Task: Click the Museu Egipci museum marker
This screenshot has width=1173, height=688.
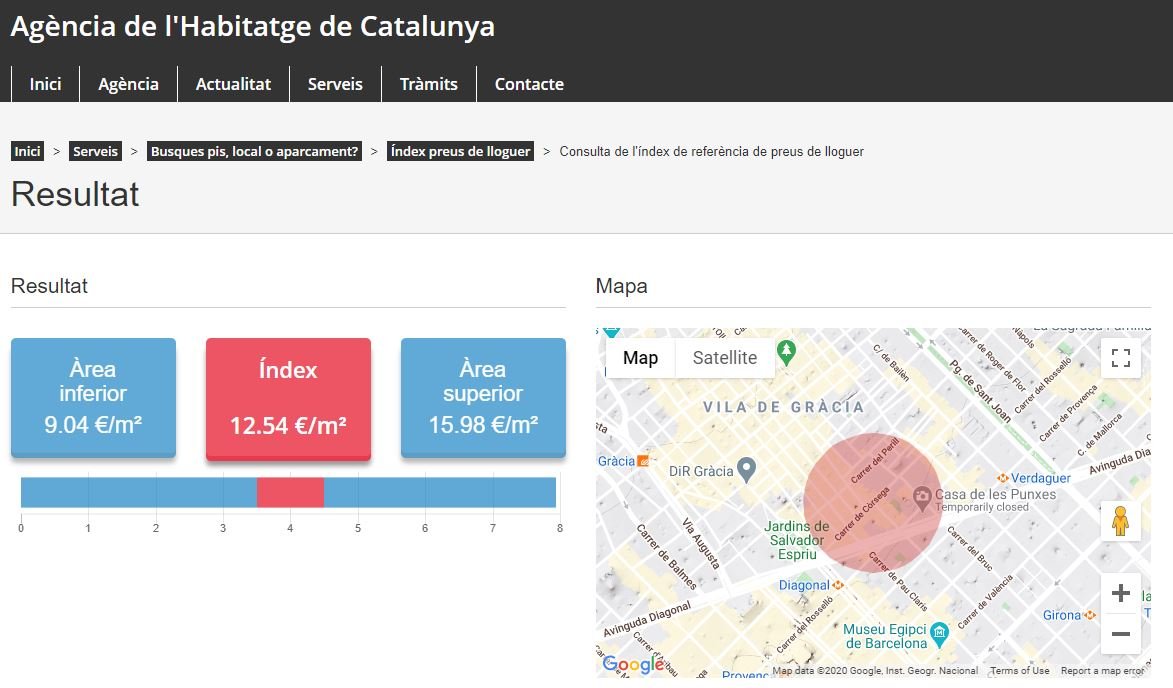Action: coord(940,635)
